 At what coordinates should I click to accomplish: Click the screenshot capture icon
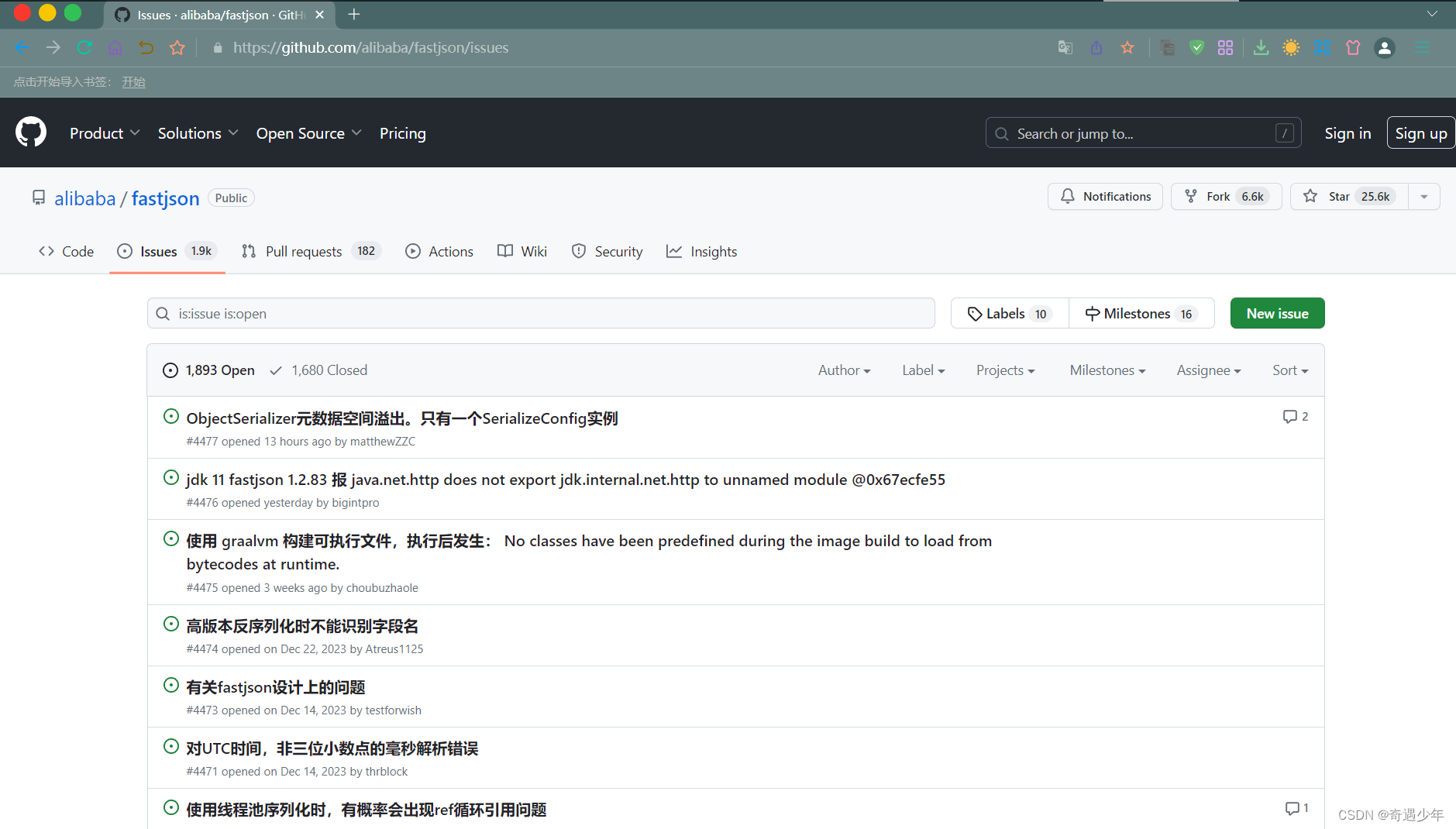tap(1323, 47)
